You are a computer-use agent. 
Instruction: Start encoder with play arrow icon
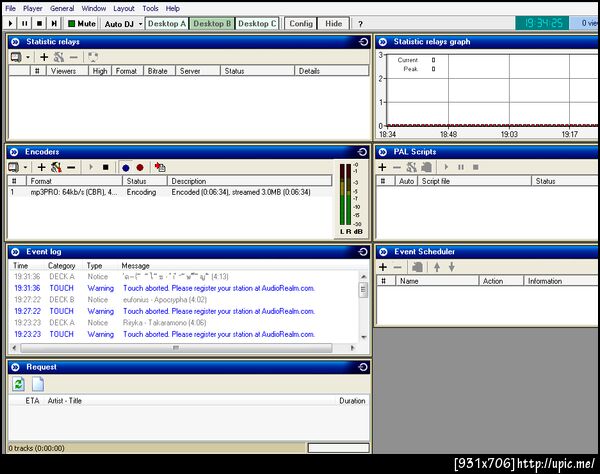coord(91,168)
